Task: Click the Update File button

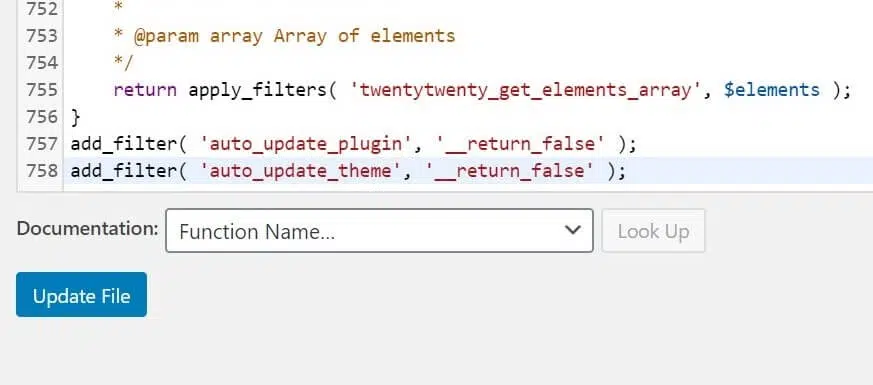Action: click(x=81, y=295)
